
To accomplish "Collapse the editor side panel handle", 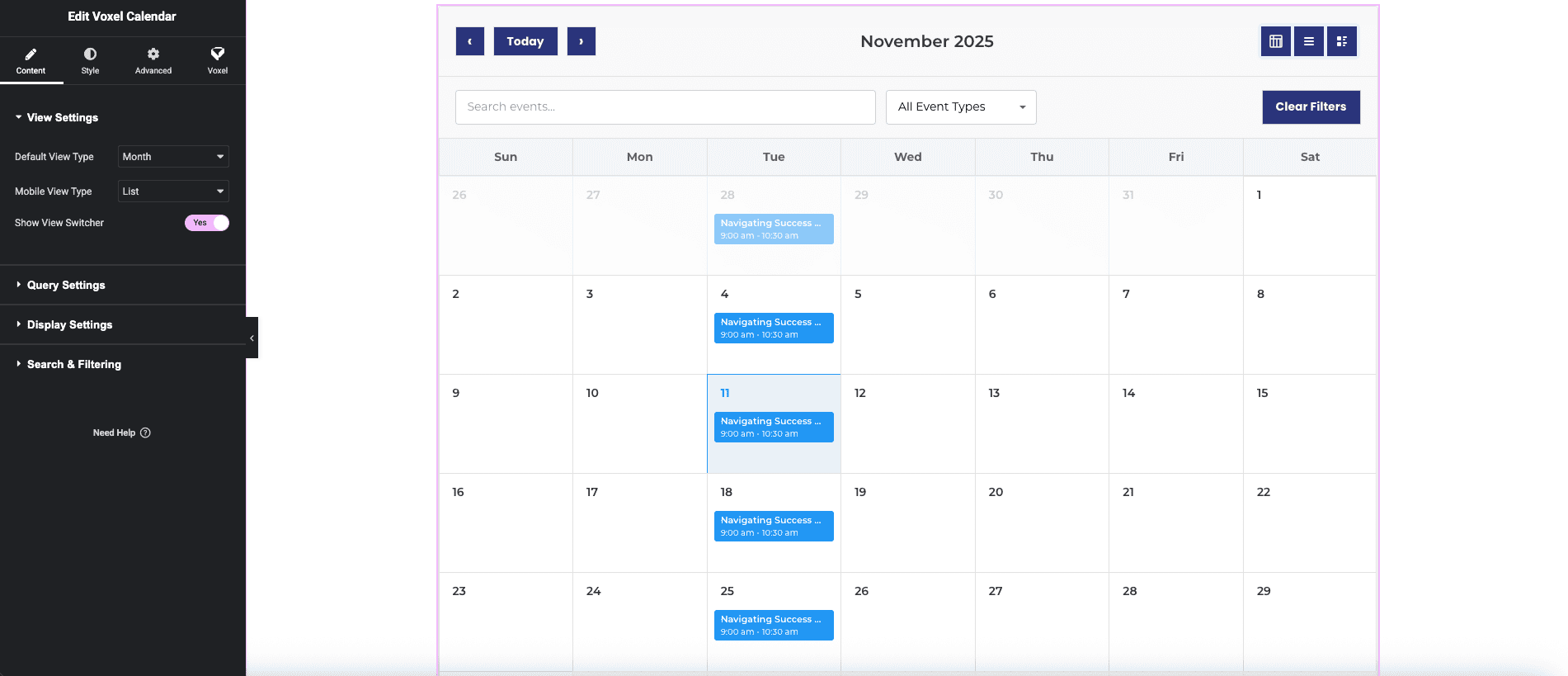I will tap(252, 338).
